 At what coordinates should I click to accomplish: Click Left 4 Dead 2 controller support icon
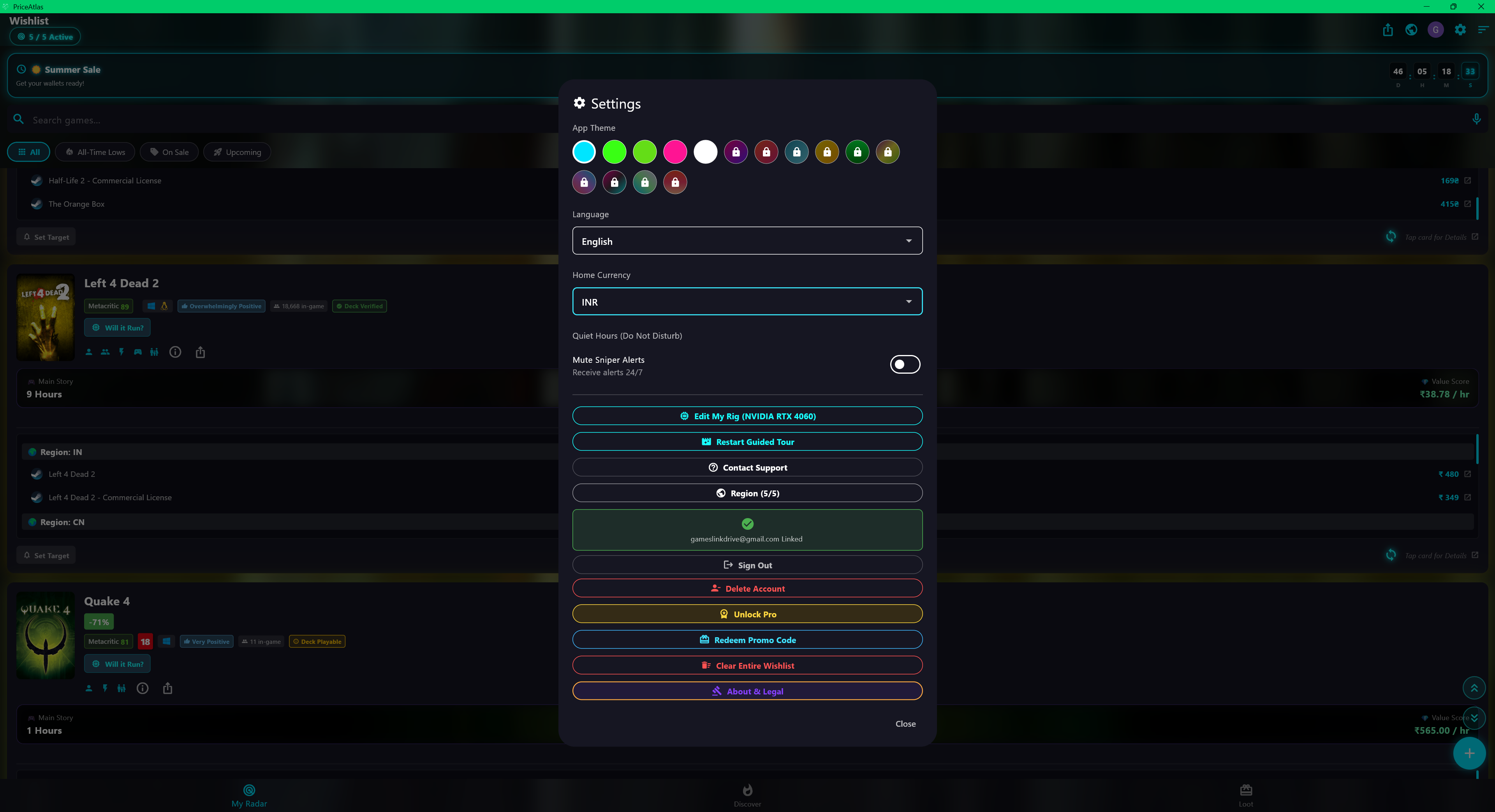[137, 352]
